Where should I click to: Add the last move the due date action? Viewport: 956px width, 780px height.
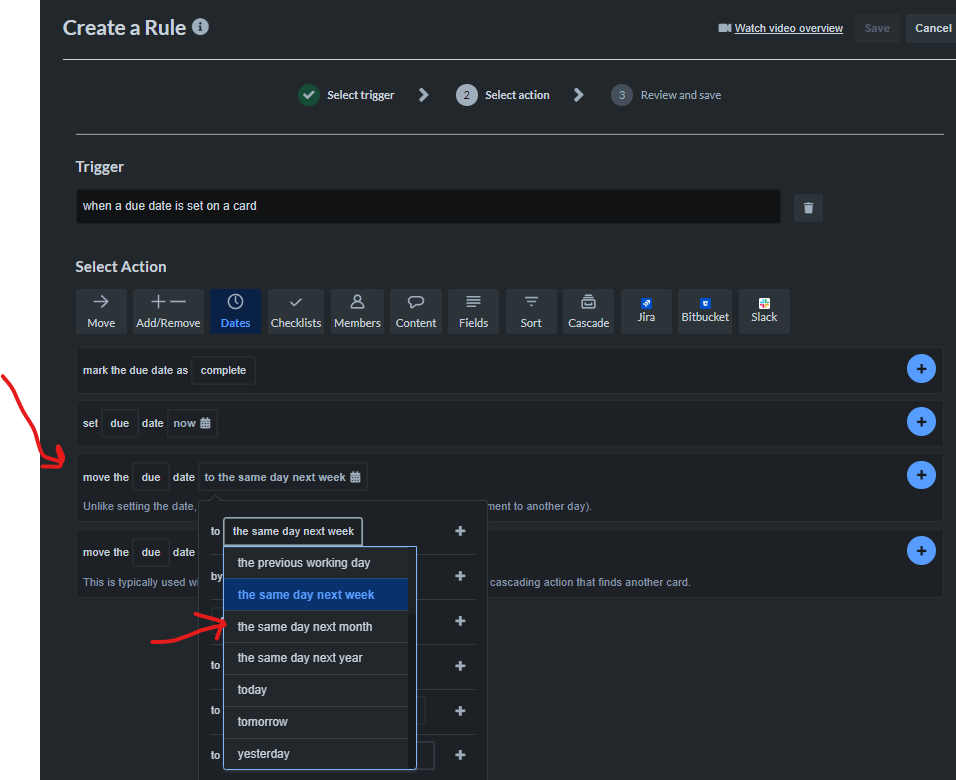click(x=921, y=551)
